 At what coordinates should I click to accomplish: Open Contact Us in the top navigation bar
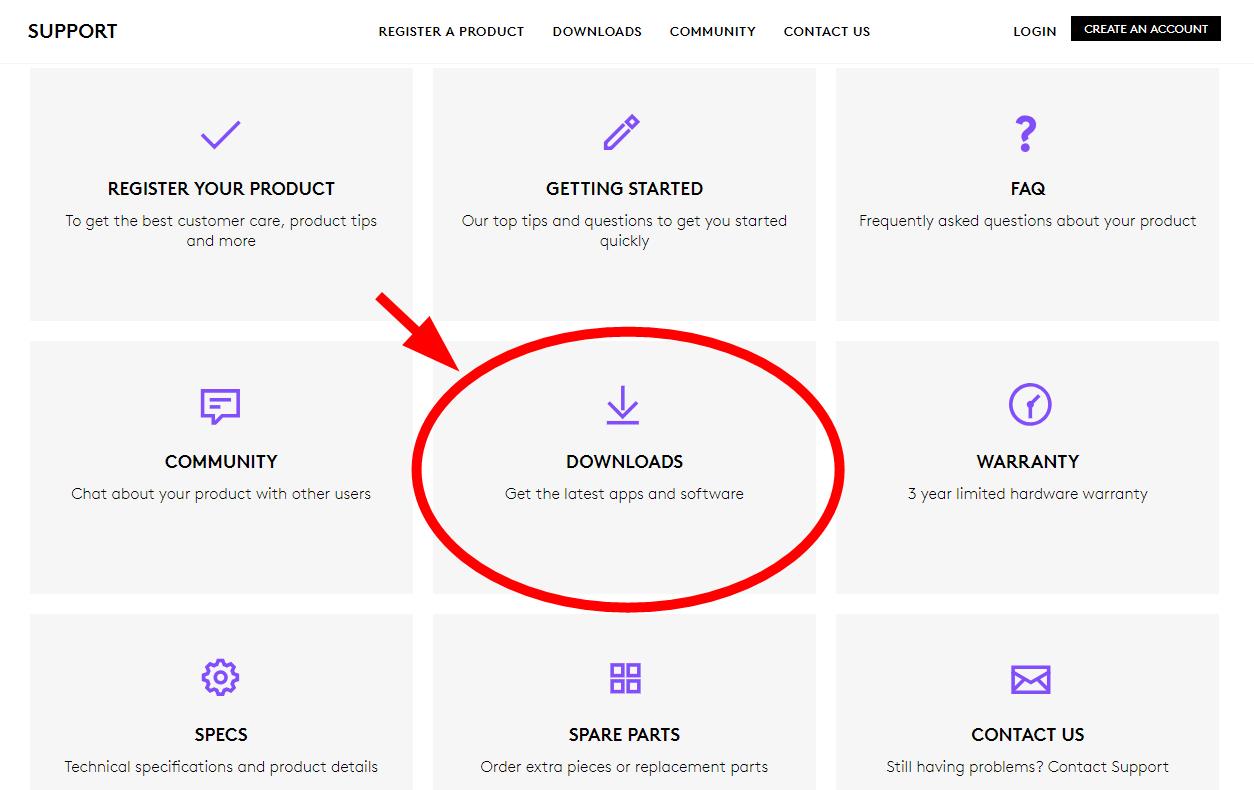827,32
